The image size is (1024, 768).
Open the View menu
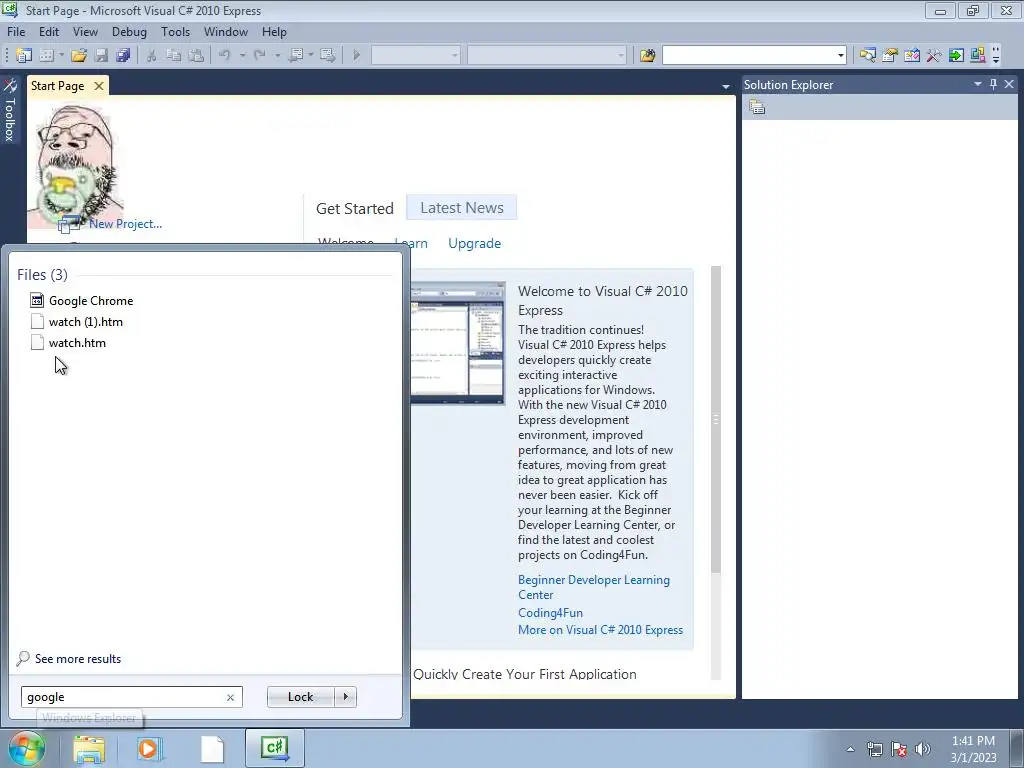point(86,31)
